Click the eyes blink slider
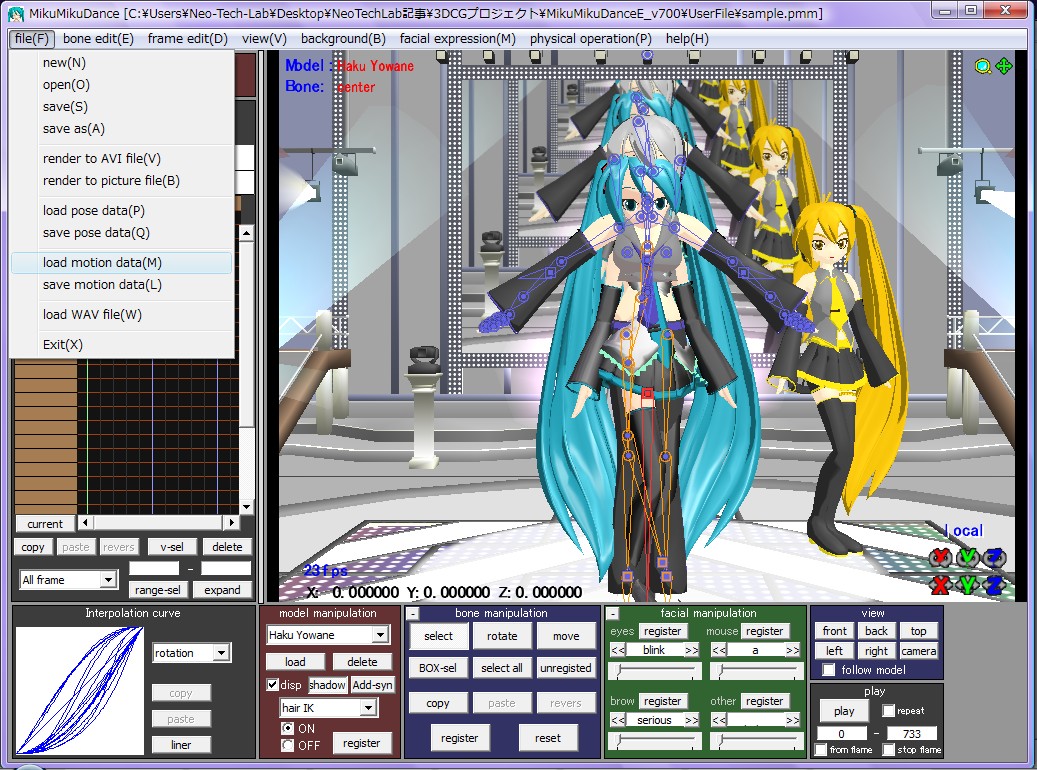Screen dimensions: 1037x770 coord(655,671)
